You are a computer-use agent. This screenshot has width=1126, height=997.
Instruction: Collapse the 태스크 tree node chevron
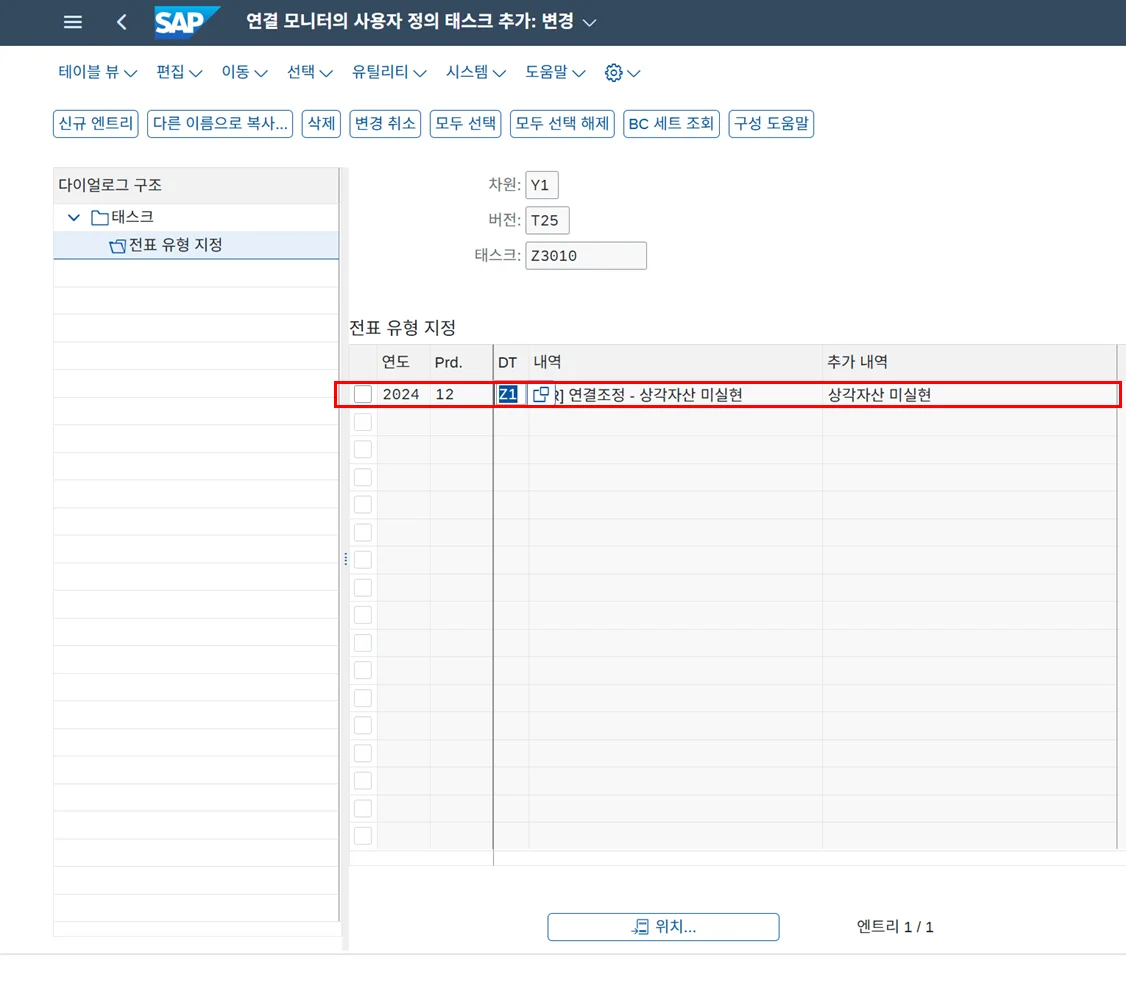click(73, 218)
